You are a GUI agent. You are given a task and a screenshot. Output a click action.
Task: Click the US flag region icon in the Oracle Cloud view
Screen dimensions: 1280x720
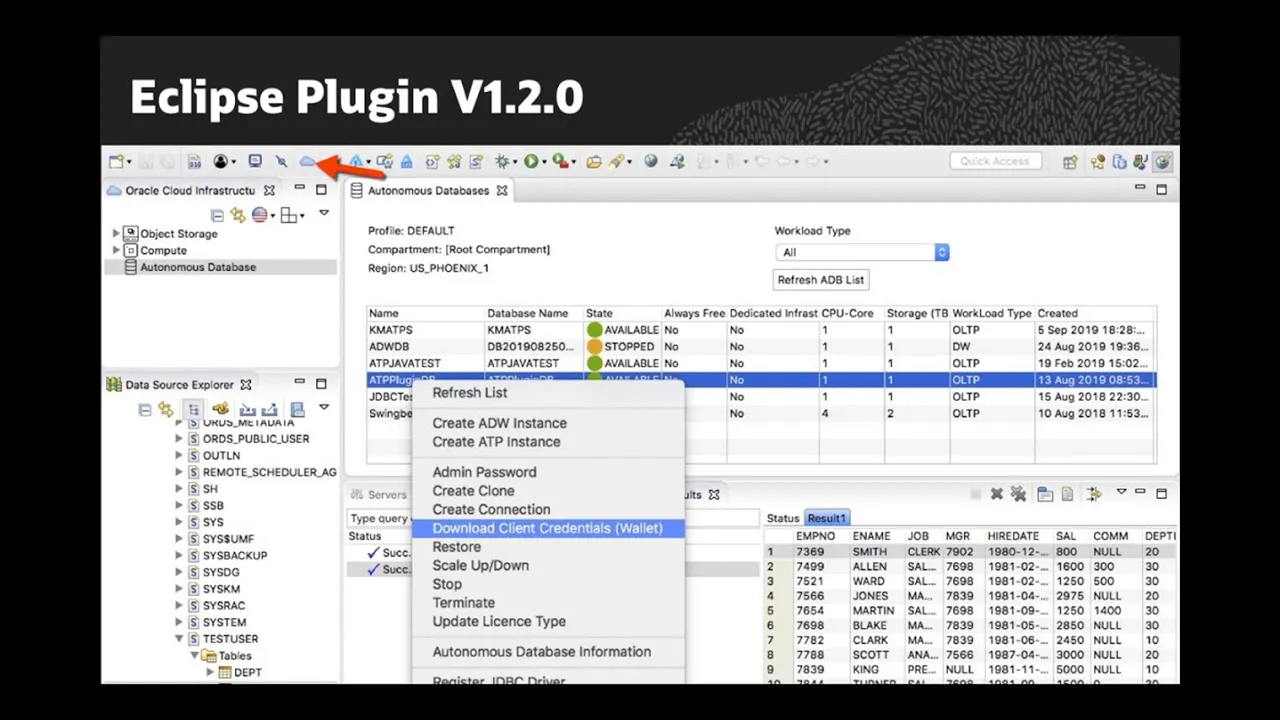260,215
